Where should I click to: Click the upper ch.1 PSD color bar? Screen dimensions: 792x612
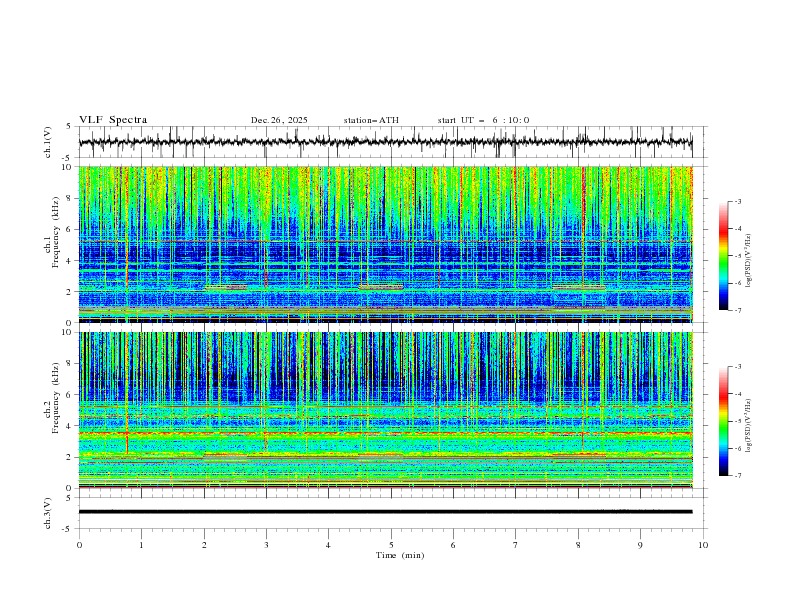[723, 256]
